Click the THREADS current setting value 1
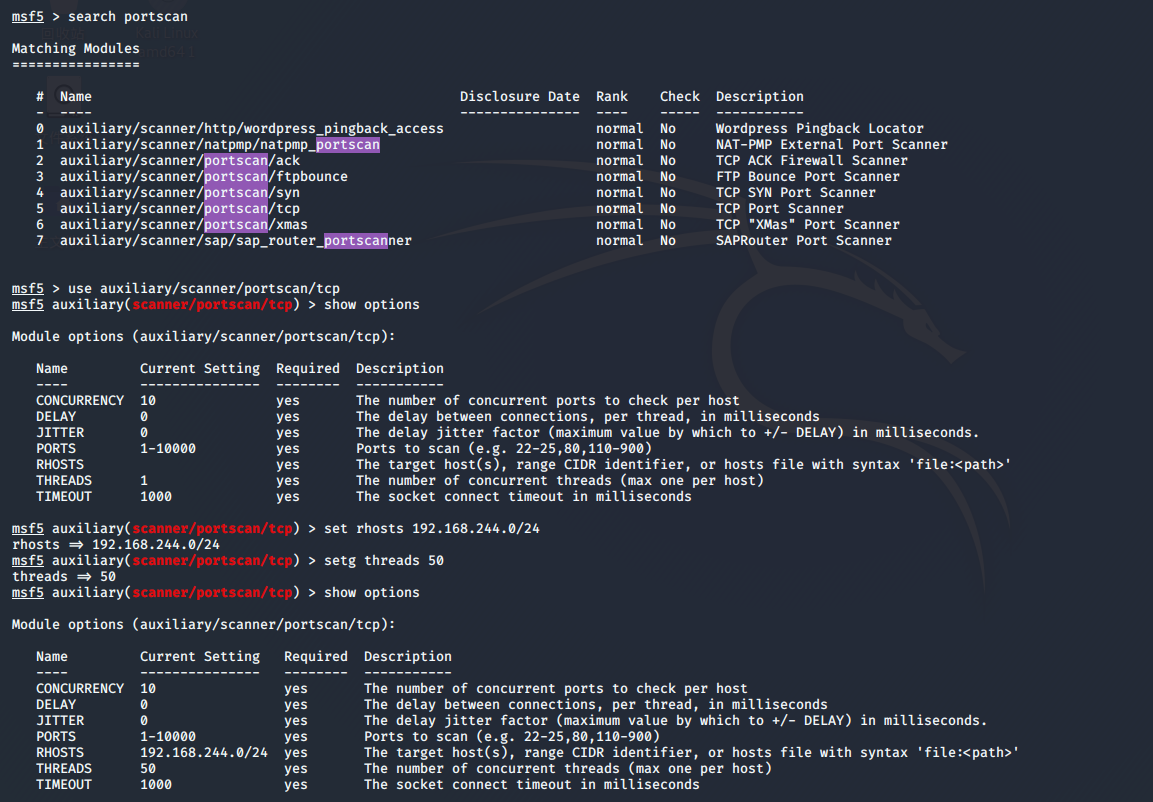 (143, 481)
